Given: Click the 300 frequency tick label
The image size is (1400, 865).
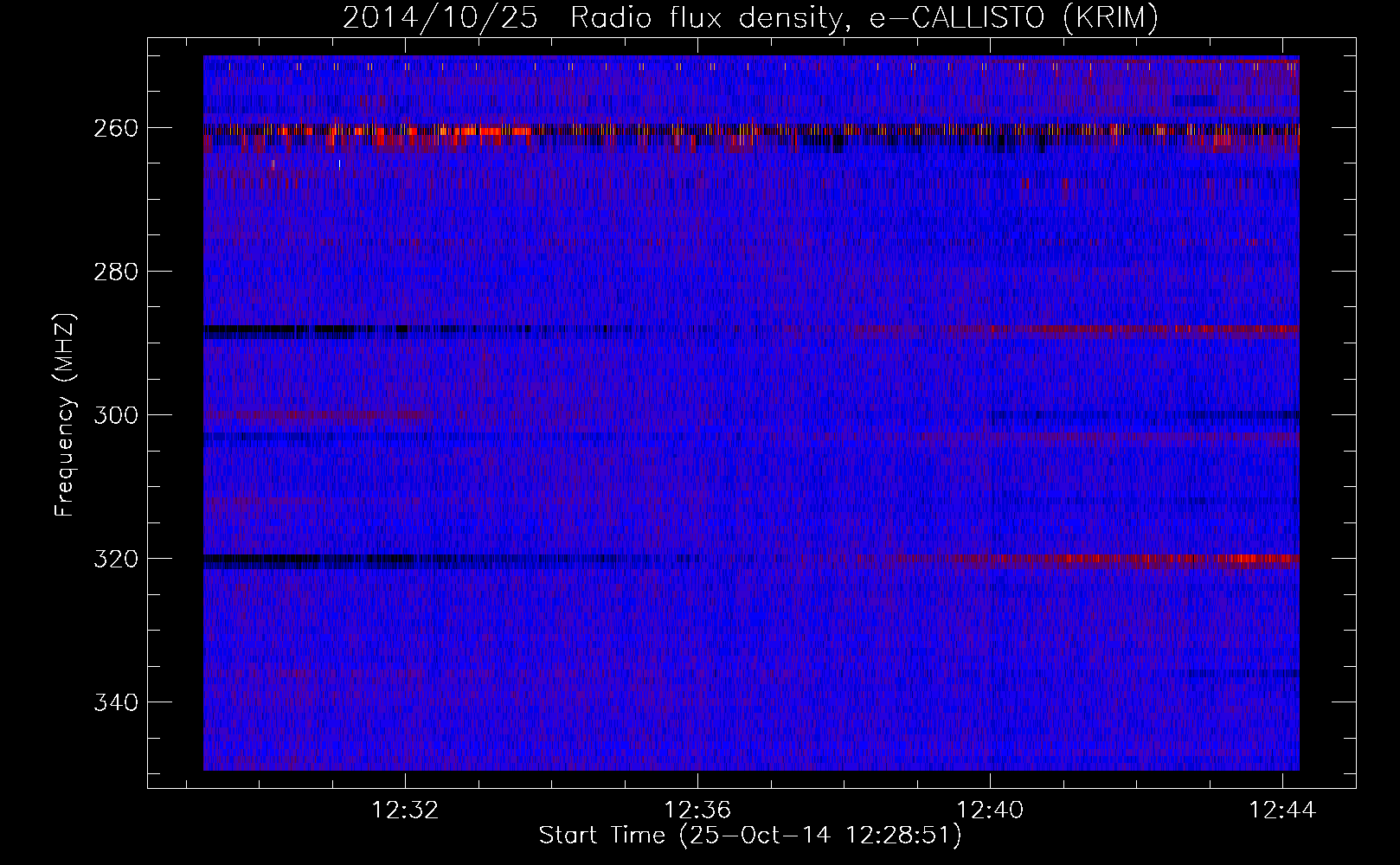Looking at the screenshot, I should pyautogui.click(x=115, y=415).
